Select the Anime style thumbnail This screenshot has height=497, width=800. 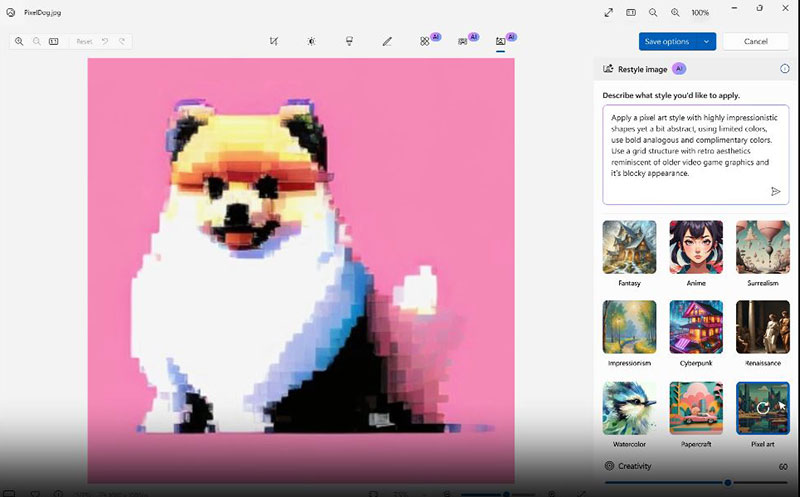click(x=696, y=247)
